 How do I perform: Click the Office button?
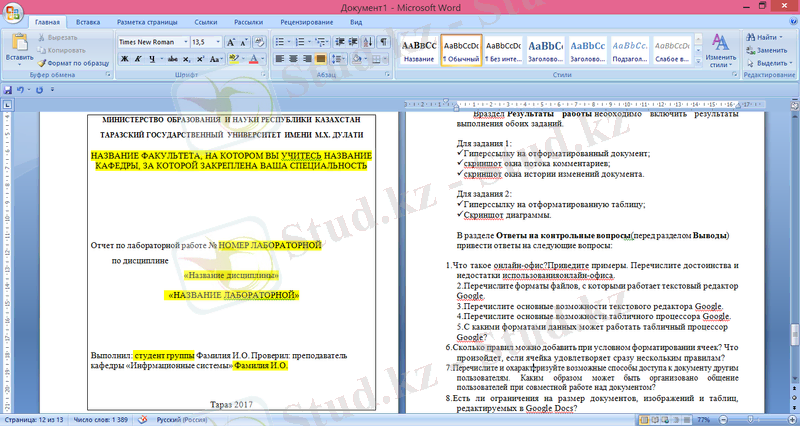pyautogui.click(x=14, y=14)
